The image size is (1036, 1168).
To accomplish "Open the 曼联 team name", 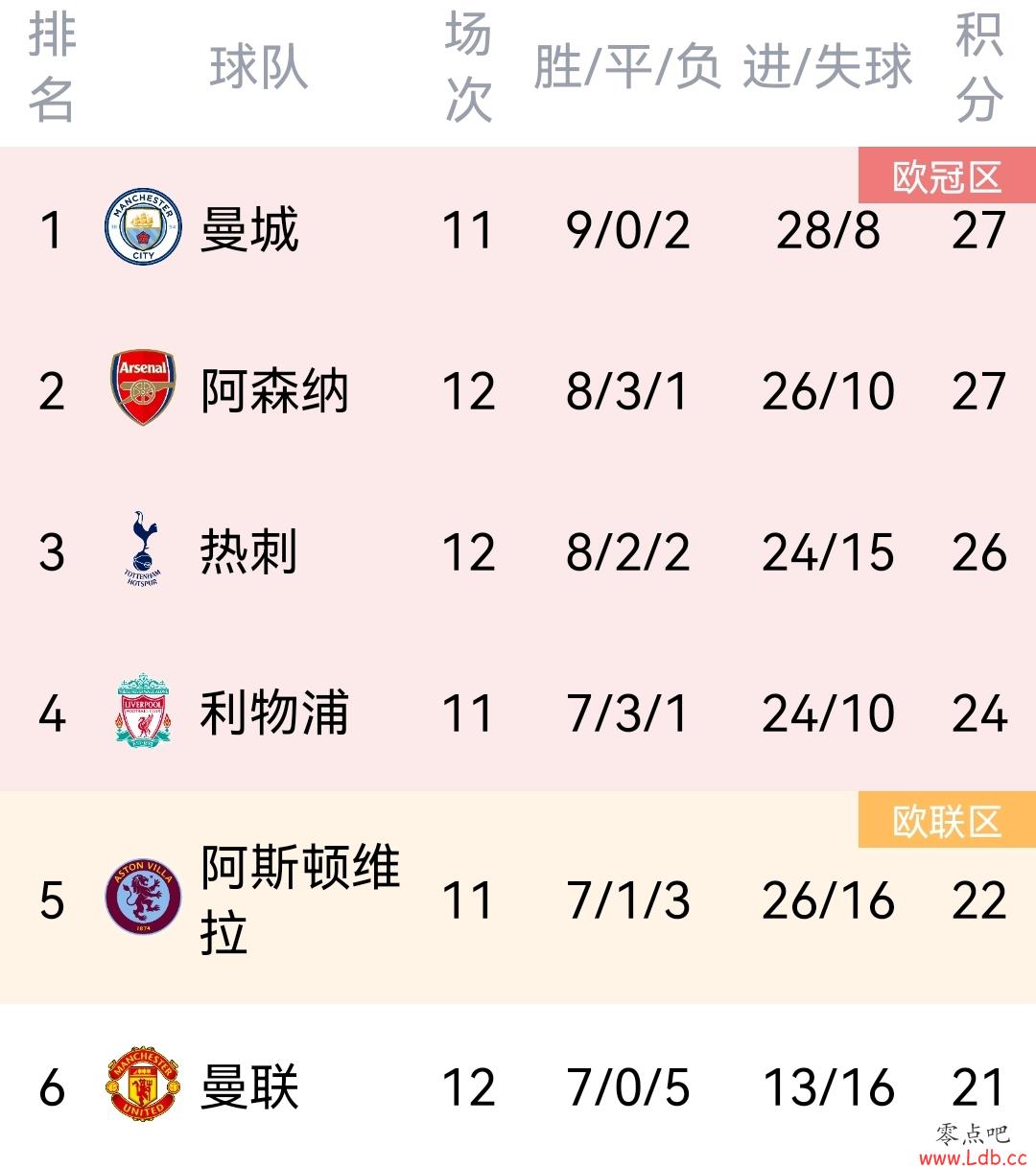I will (x=249, y=1086).
